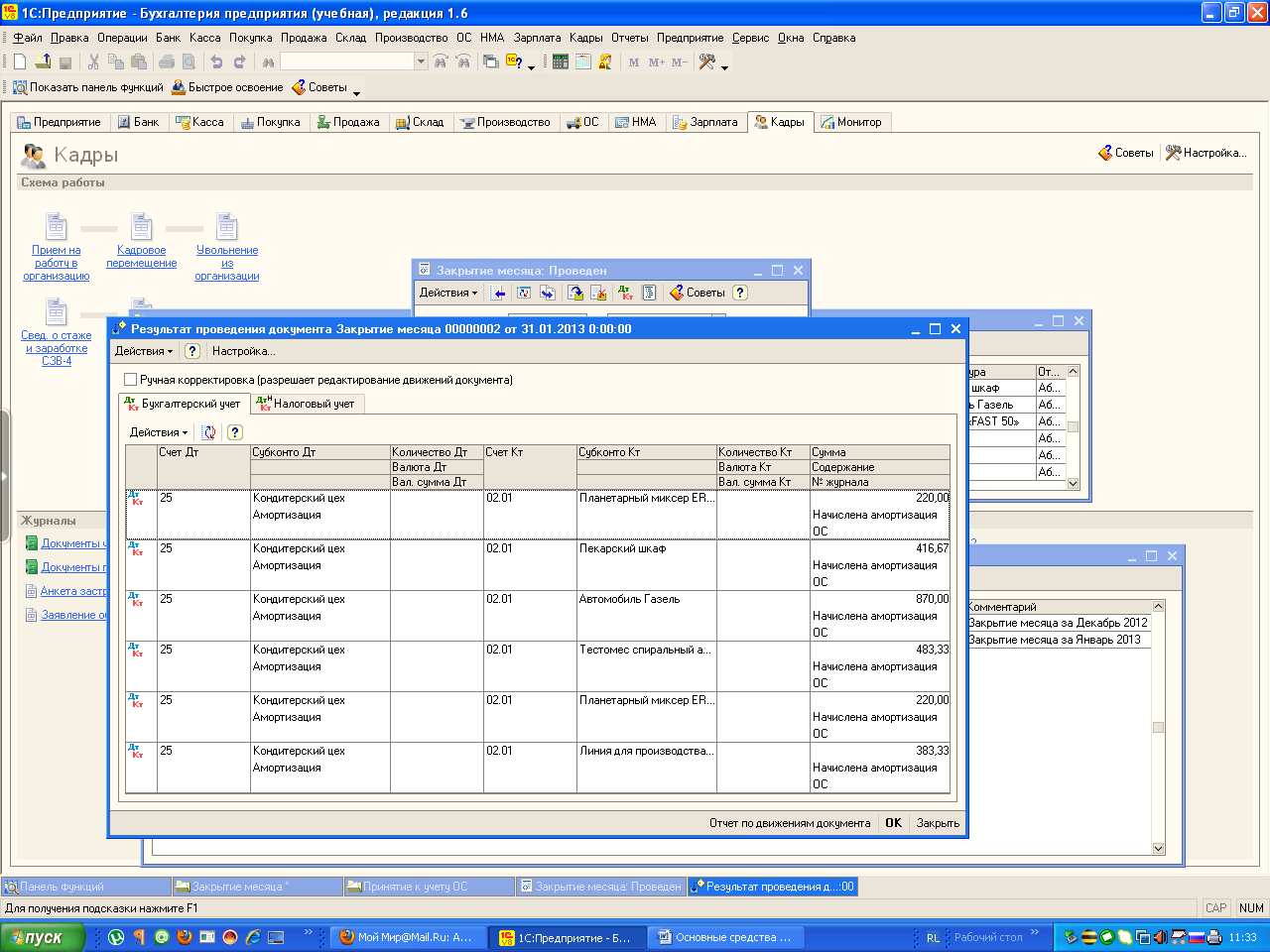The height and width of the screenshot is (952, 1270).
Task: Select 'Автомобиль Газель' cell in postings table
Action: [x=647, y=616]
